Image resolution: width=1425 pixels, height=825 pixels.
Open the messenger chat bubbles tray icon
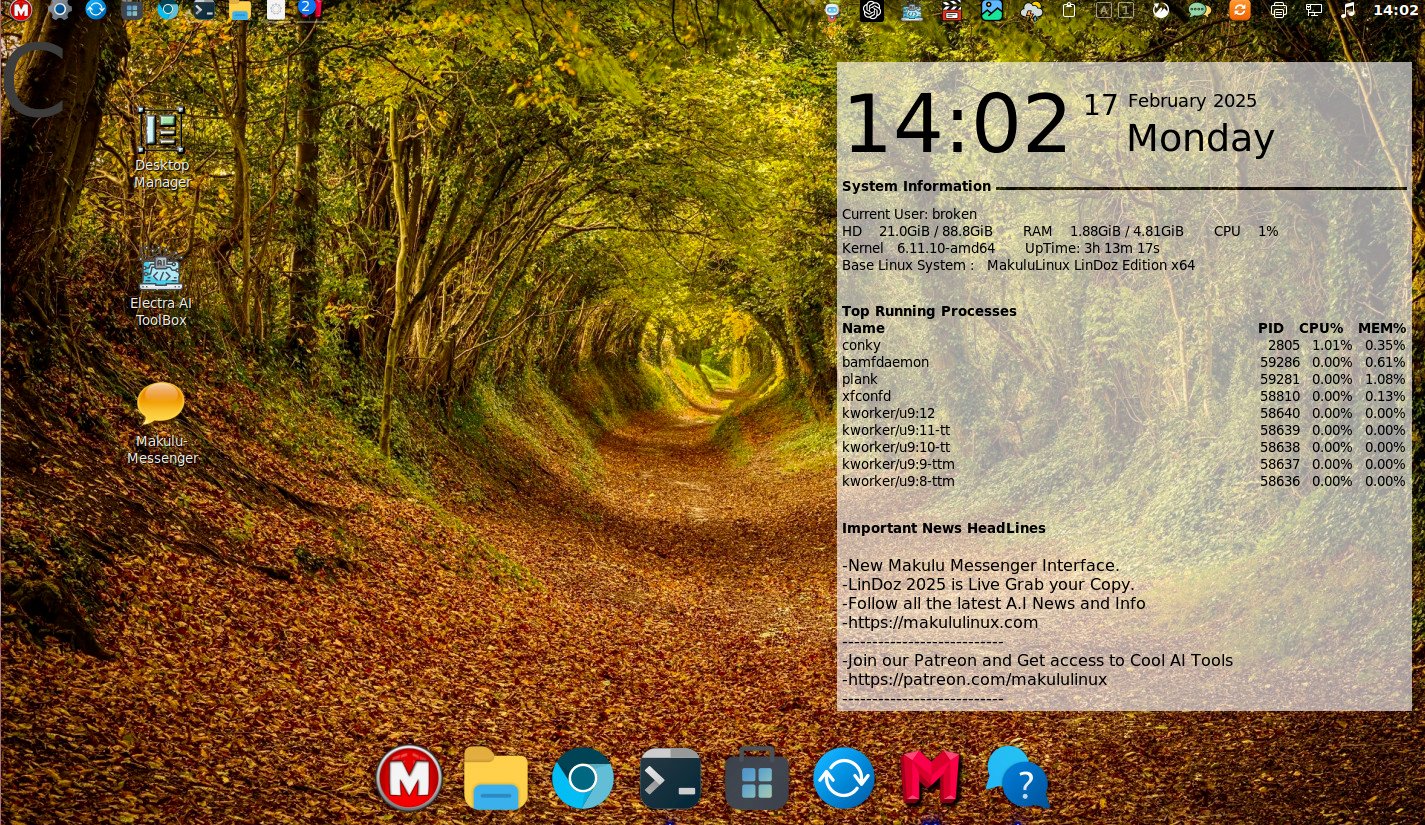pyautogui.click(x=1199, y=11)
